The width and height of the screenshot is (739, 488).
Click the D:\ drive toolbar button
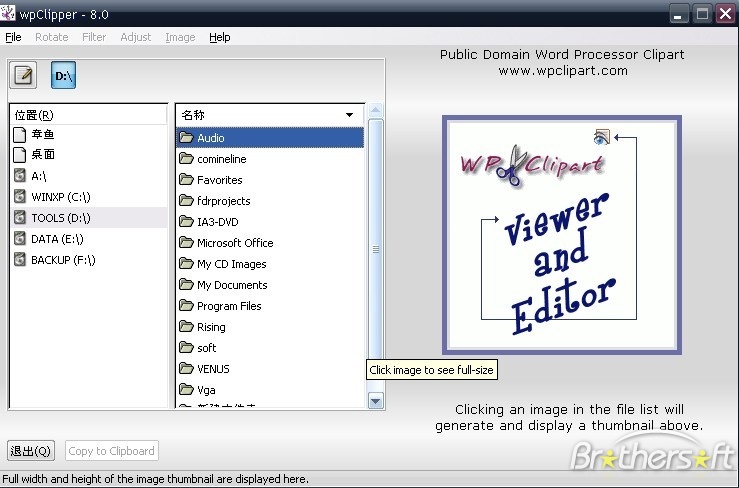[x=63, y=75]
